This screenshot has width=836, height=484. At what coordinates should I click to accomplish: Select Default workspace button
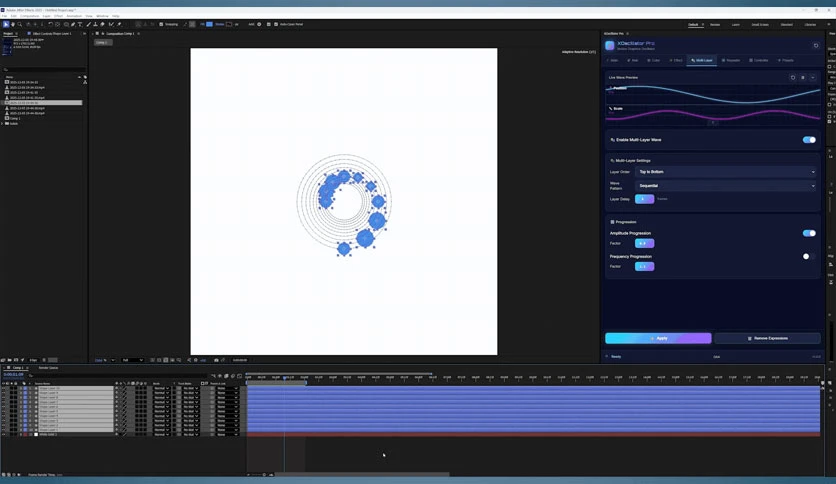pos(693,25)
